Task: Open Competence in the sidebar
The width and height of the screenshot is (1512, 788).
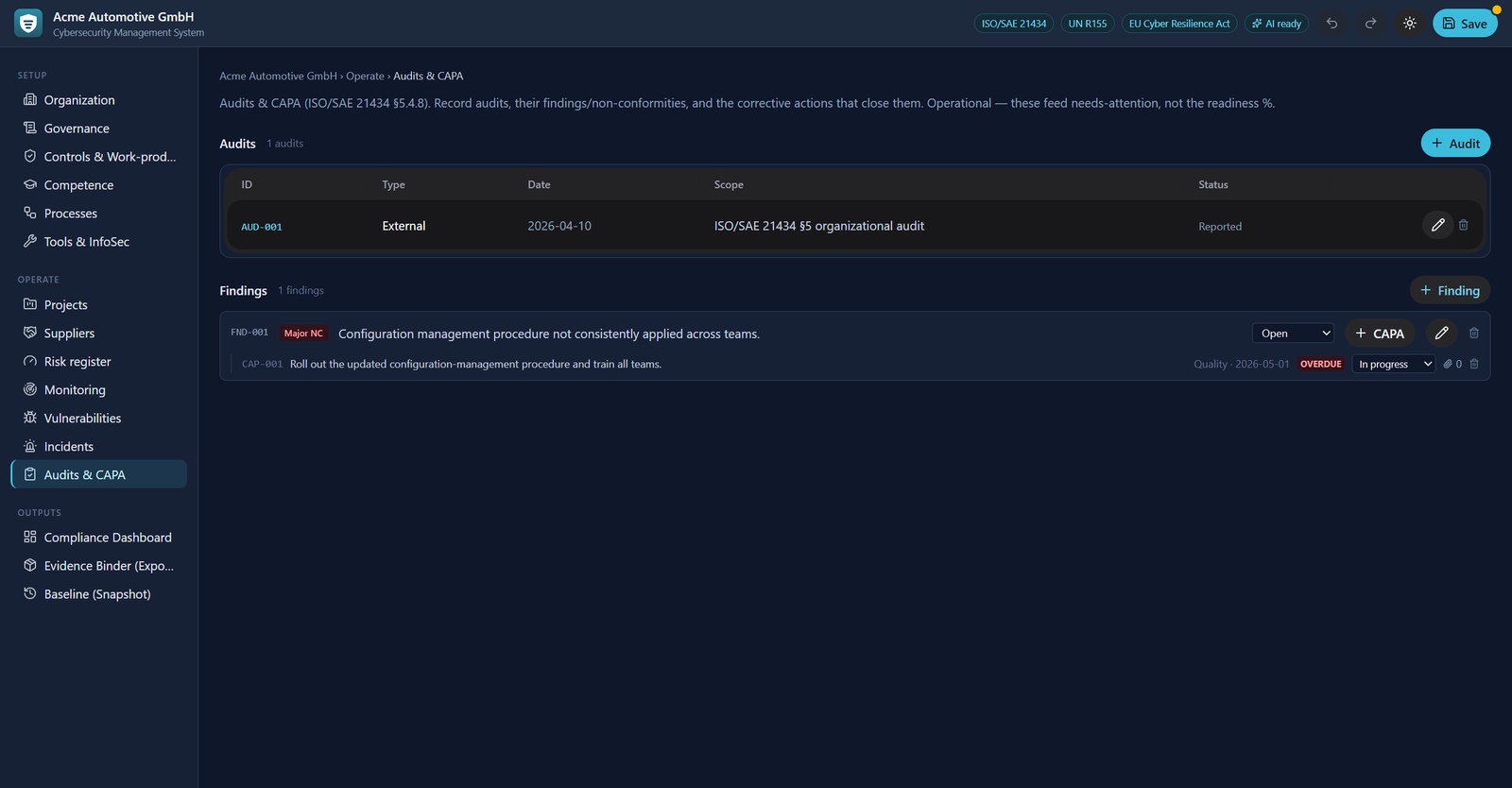Action: pos(99,185)
